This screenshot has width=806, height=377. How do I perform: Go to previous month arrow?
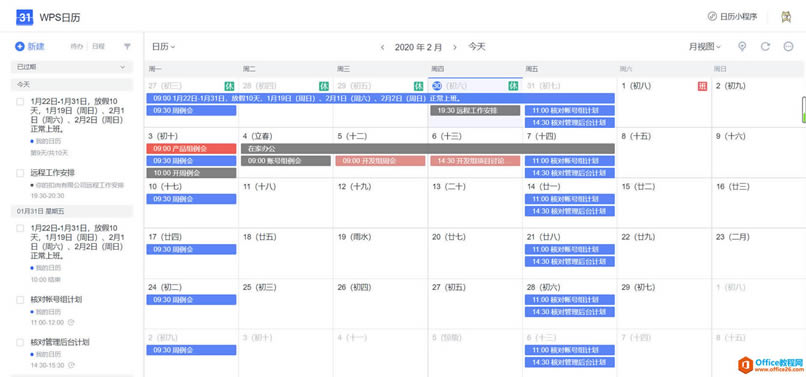click(382, 47)
